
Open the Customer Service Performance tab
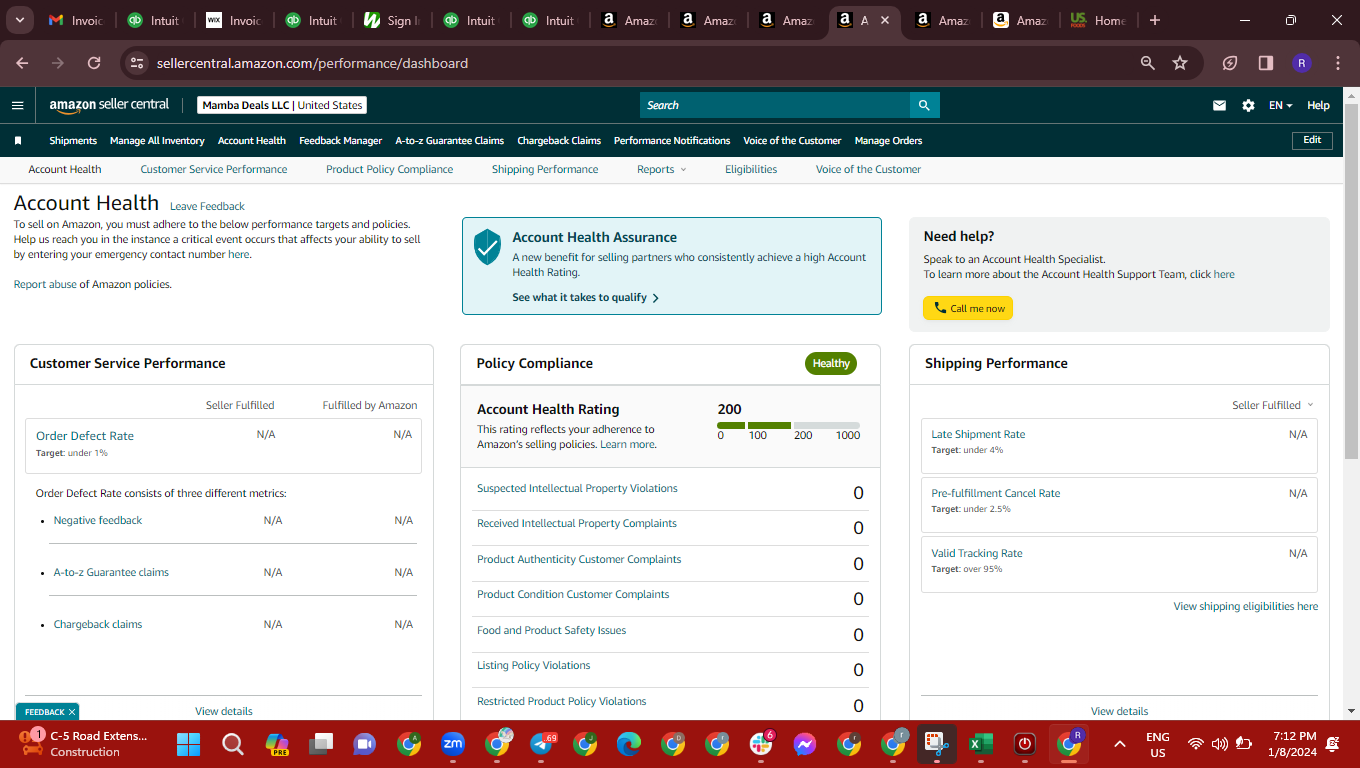point(214,170)
